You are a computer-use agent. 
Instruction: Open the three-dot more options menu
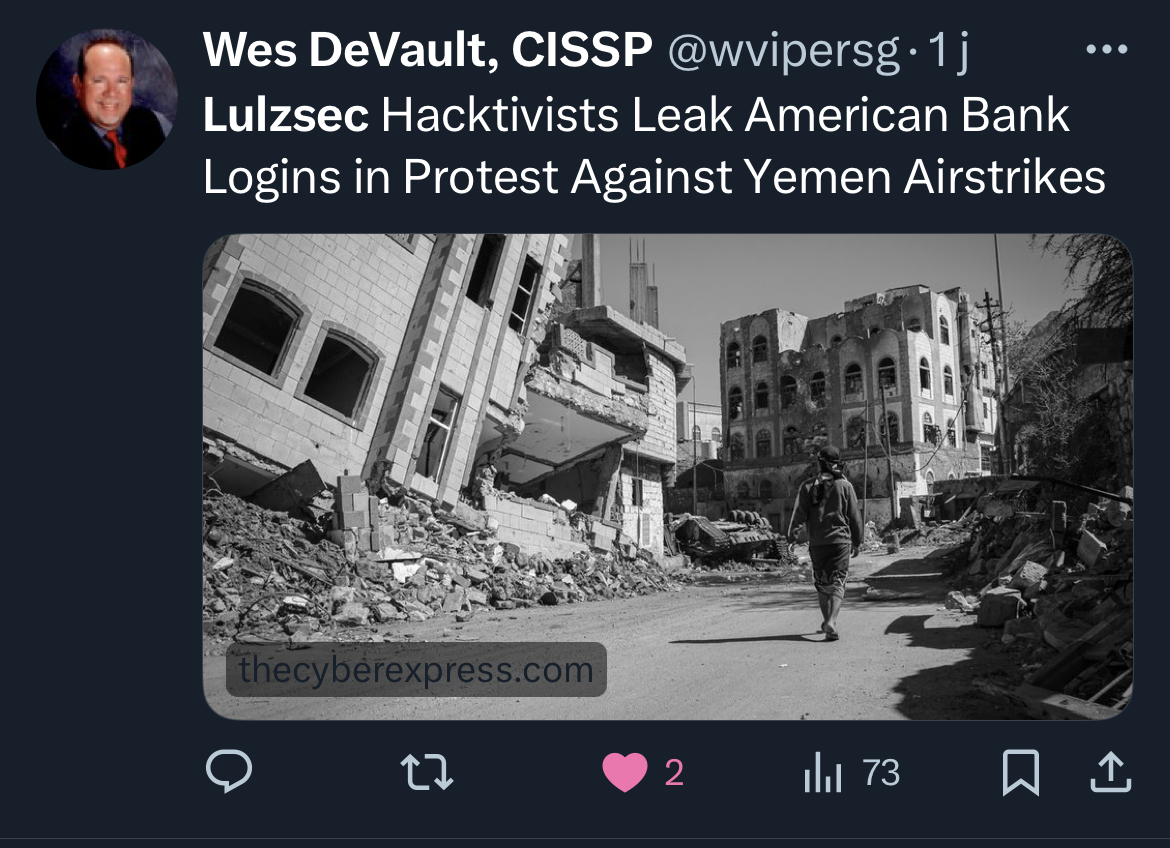click(x=1107, y=49)
